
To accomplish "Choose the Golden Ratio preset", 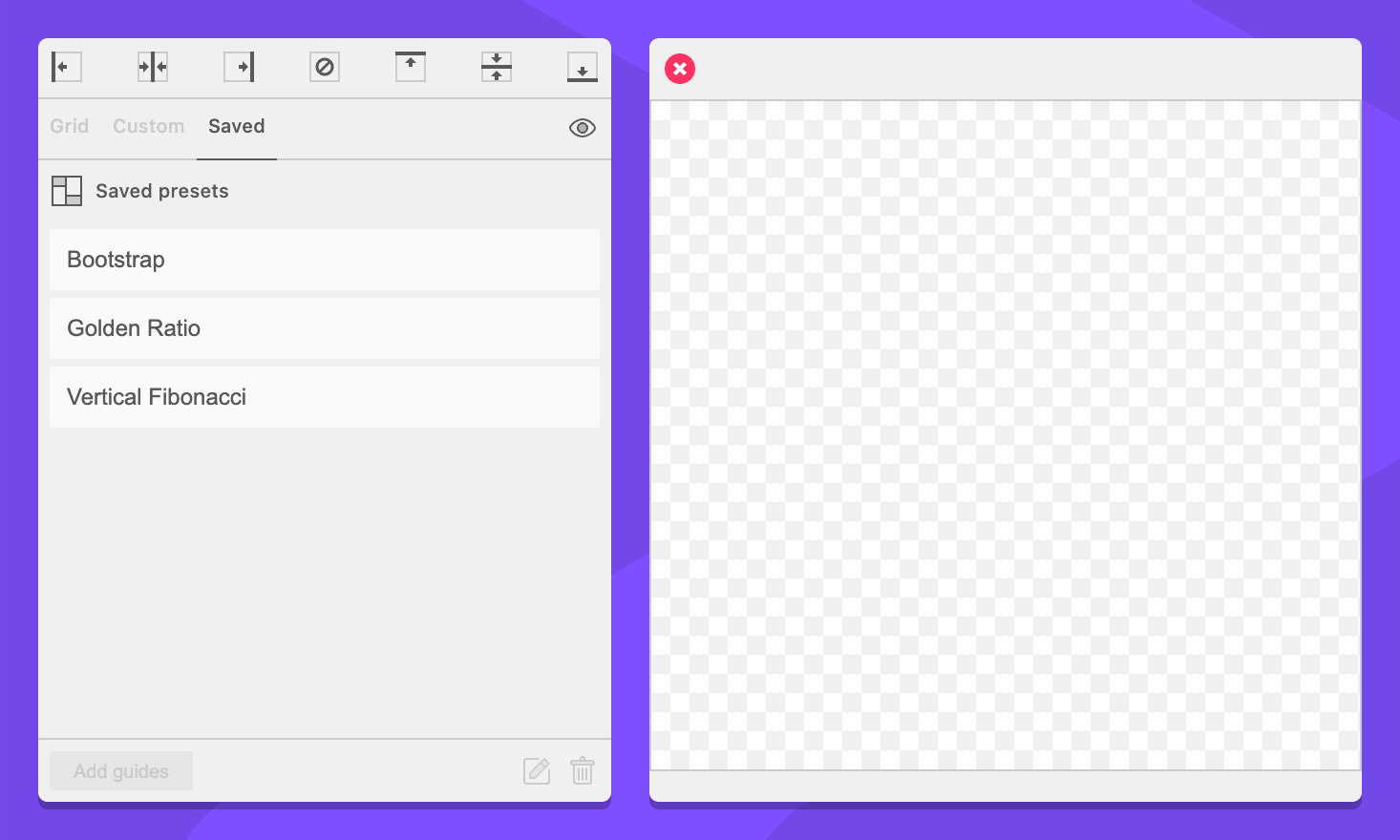I will (x=325, y=328).
